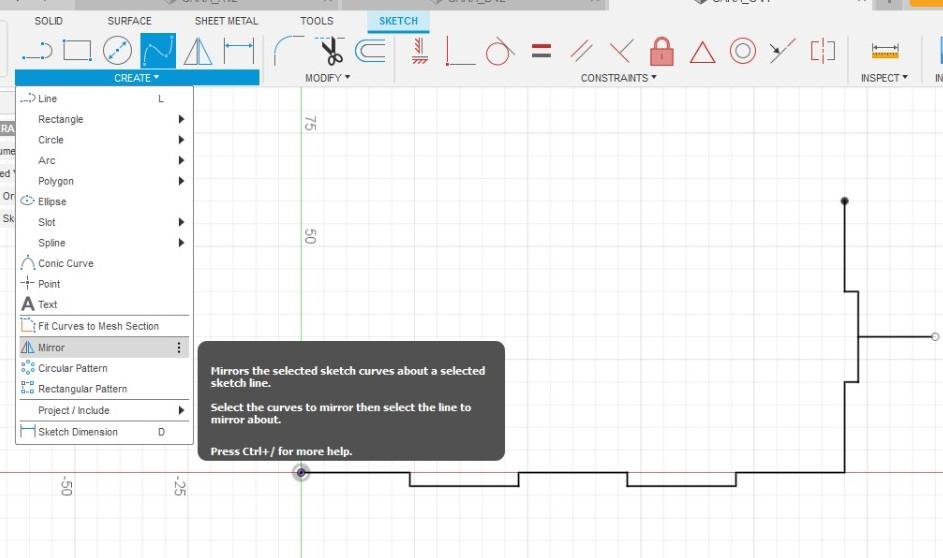943x558 pixels.
Task: Choose Sketch Dimension menu entry
Action: [x=103, y=432]
